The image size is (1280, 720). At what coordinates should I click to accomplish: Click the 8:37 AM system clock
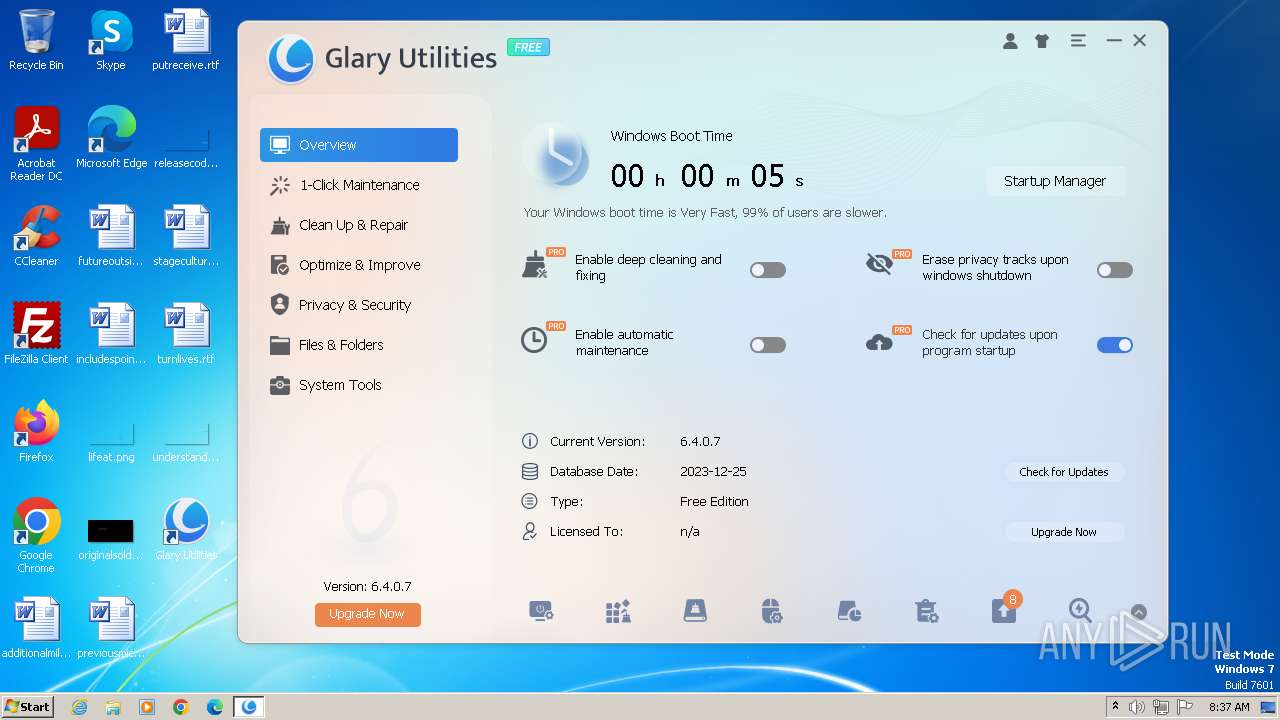[x=1229, y=707]
